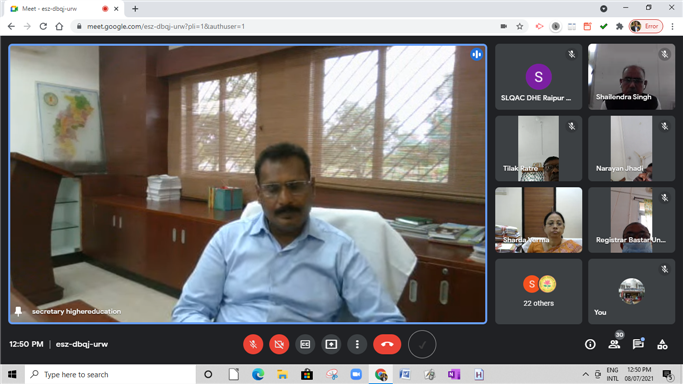The image size is (683, 384).
Task: Open meeting details info icon
Action: click(590, 344)
